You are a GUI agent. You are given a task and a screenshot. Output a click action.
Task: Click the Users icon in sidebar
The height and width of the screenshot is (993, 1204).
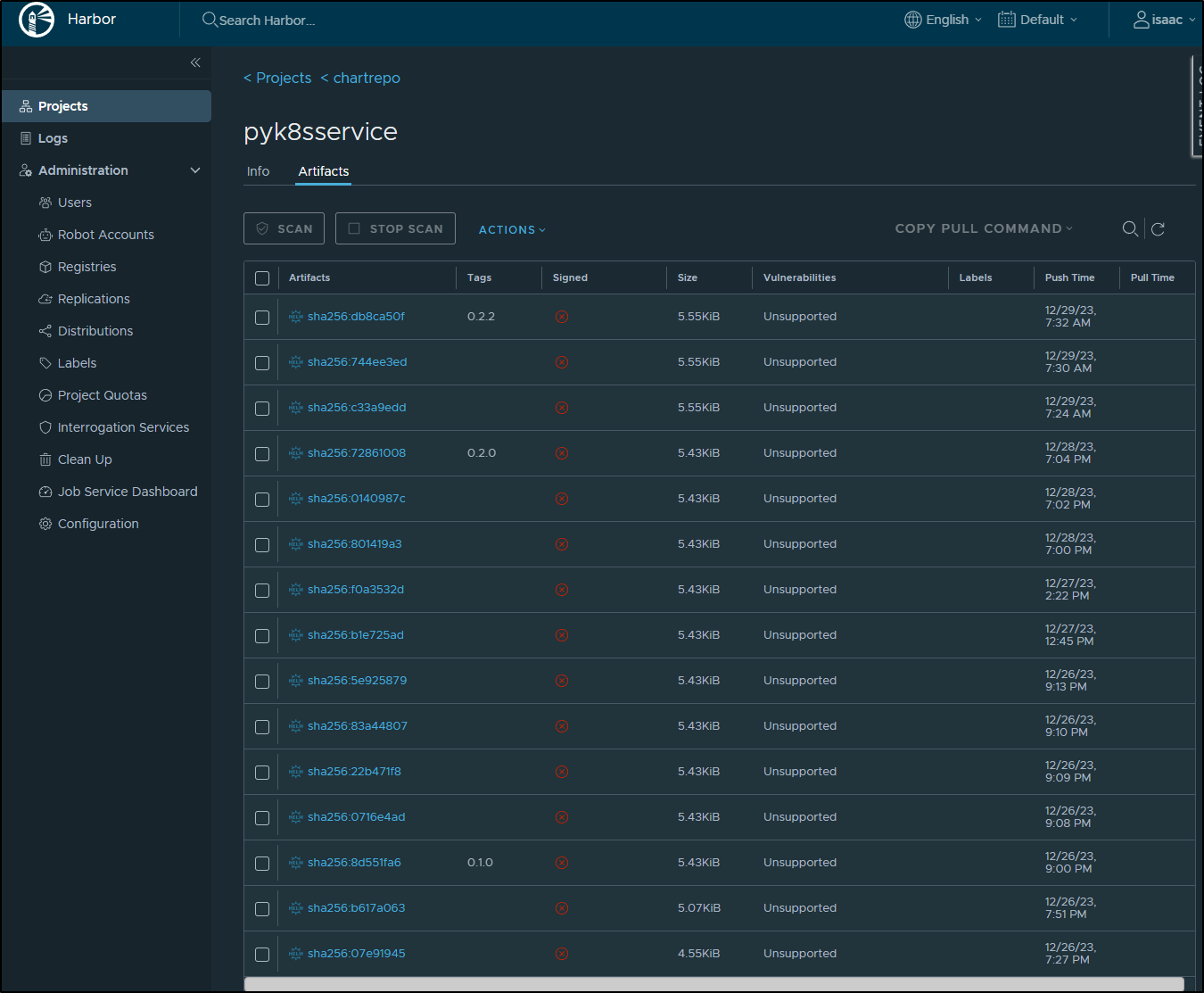tap(45, 203)
